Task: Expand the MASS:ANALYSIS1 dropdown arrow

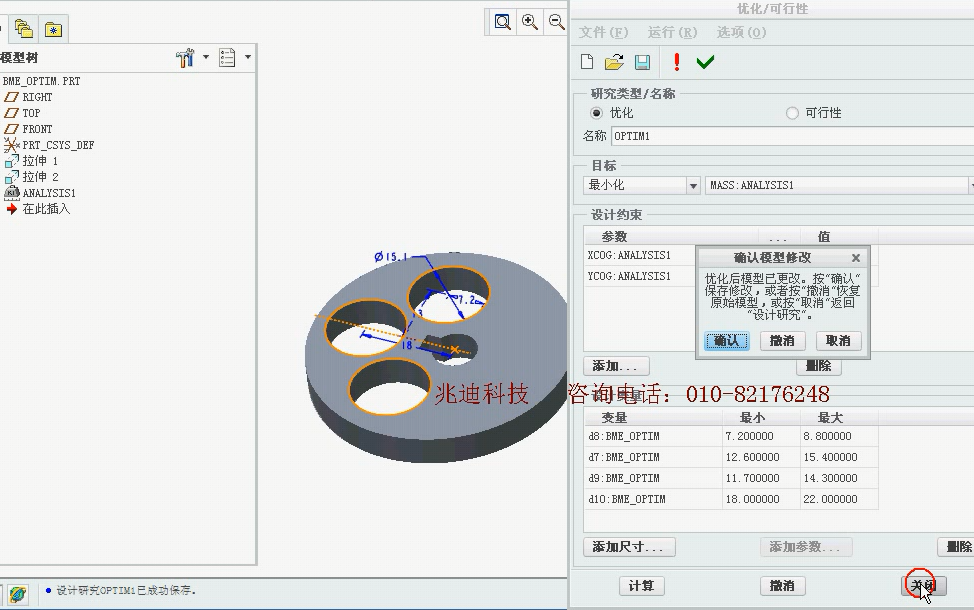Action: click(x=967, y=185)
